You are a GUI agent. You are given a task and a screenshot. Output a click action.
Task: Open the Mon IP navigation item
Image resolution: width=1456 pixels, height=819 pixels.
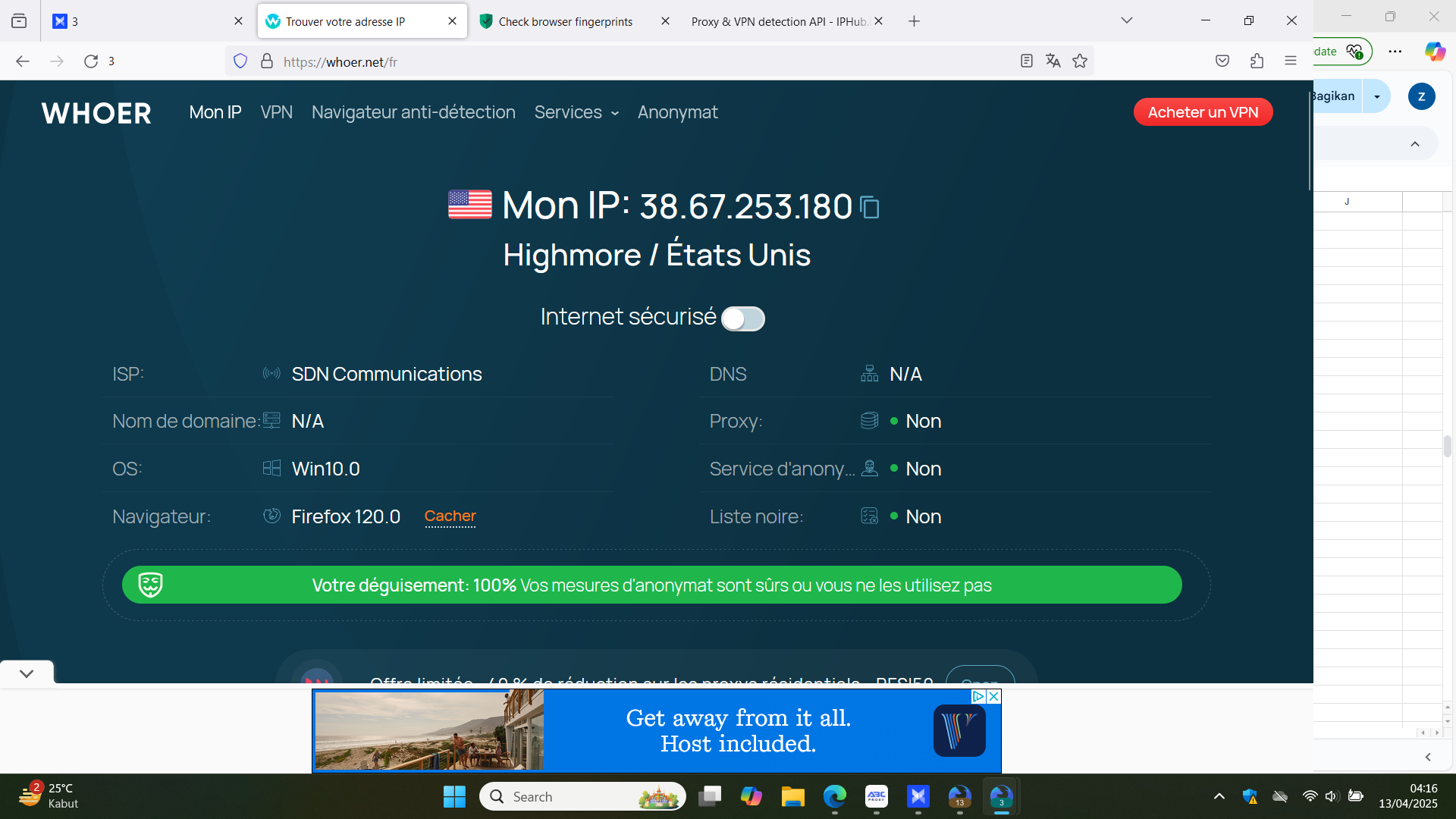[x=215, y=112]
